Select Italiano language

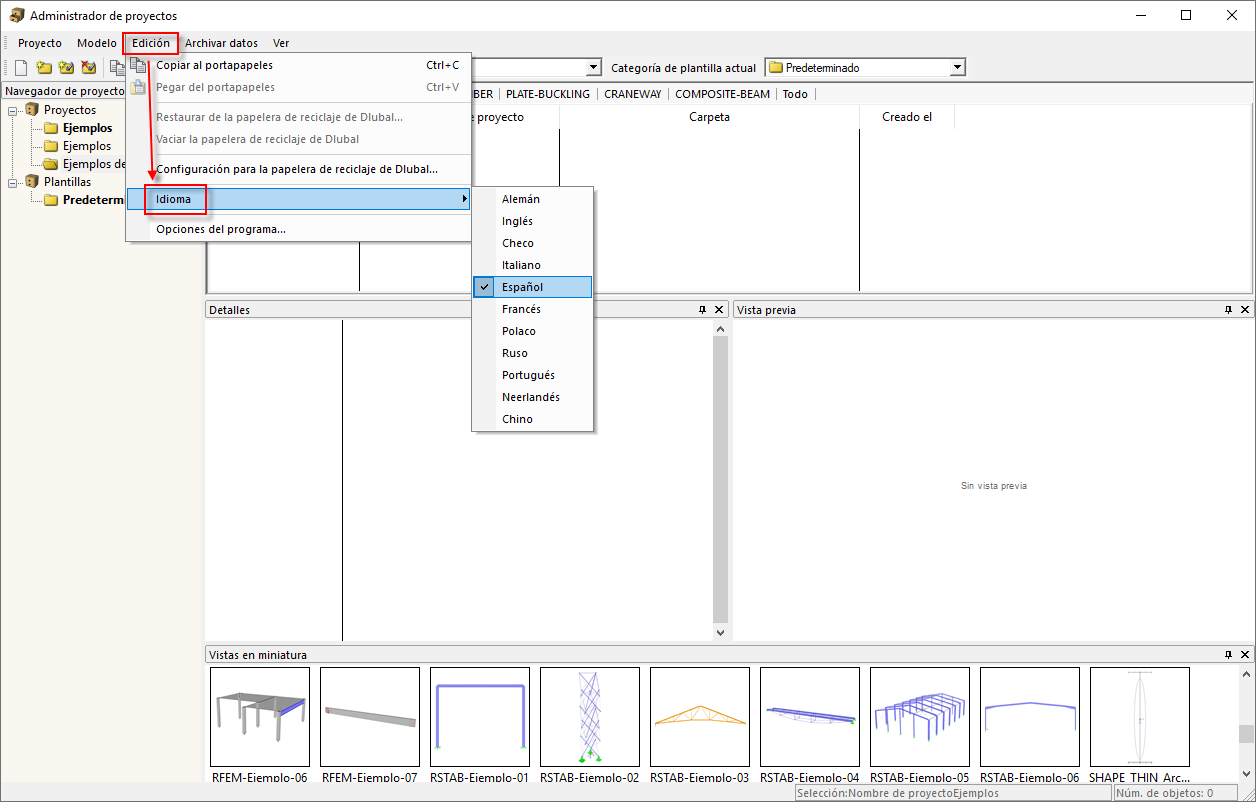pyautogui.click(x=533, y=265)
